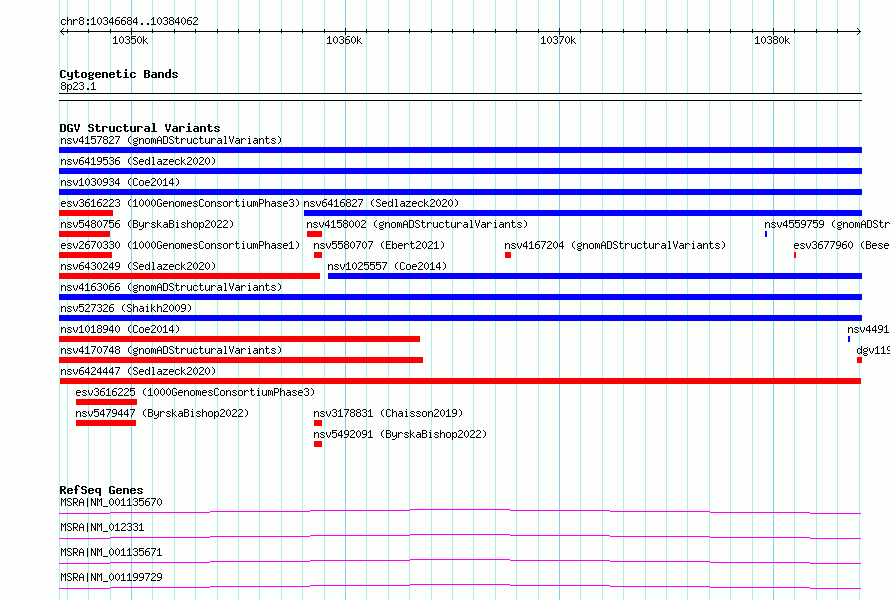890x600 pixels.
Task: Select nsv3178831 (Chaisson2019) variant label
Action: click(x=388, y=413)
